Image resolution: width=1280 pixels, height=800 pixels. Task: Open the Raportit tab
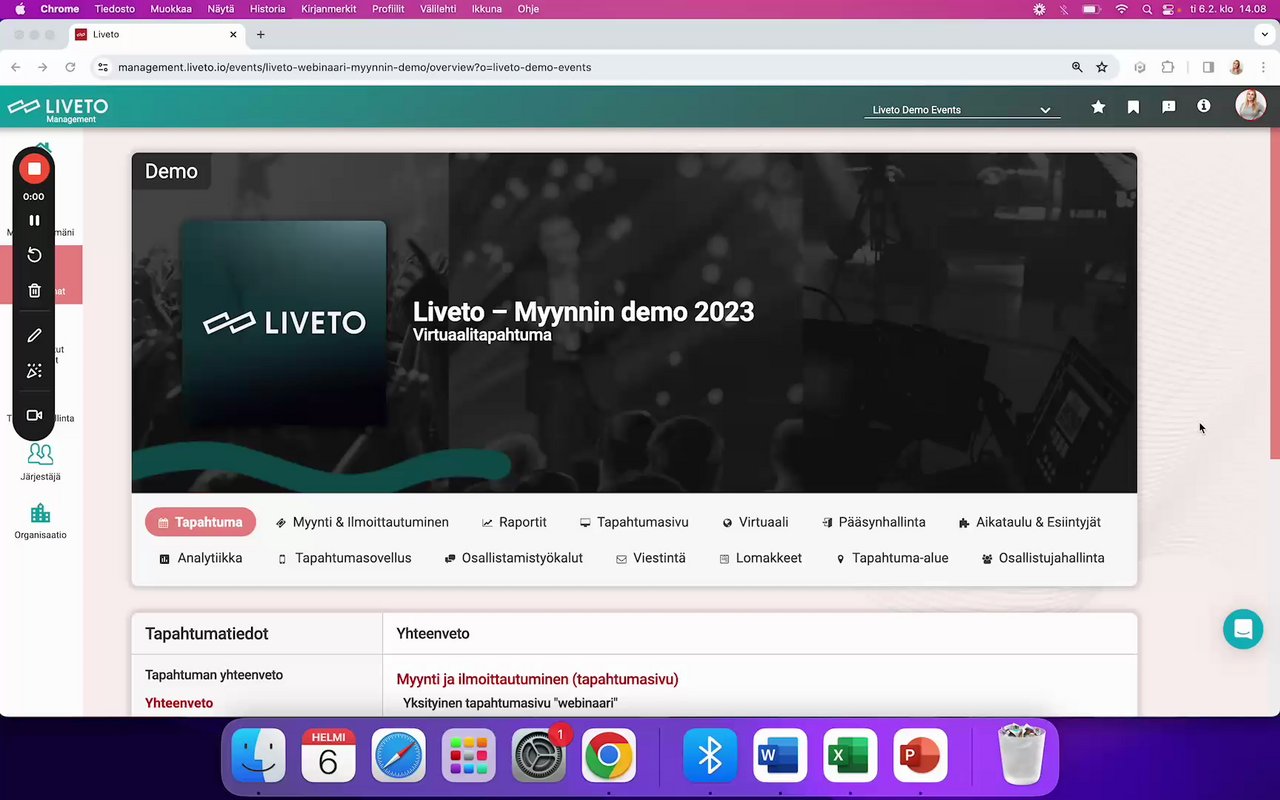click(x=514, y=522)
